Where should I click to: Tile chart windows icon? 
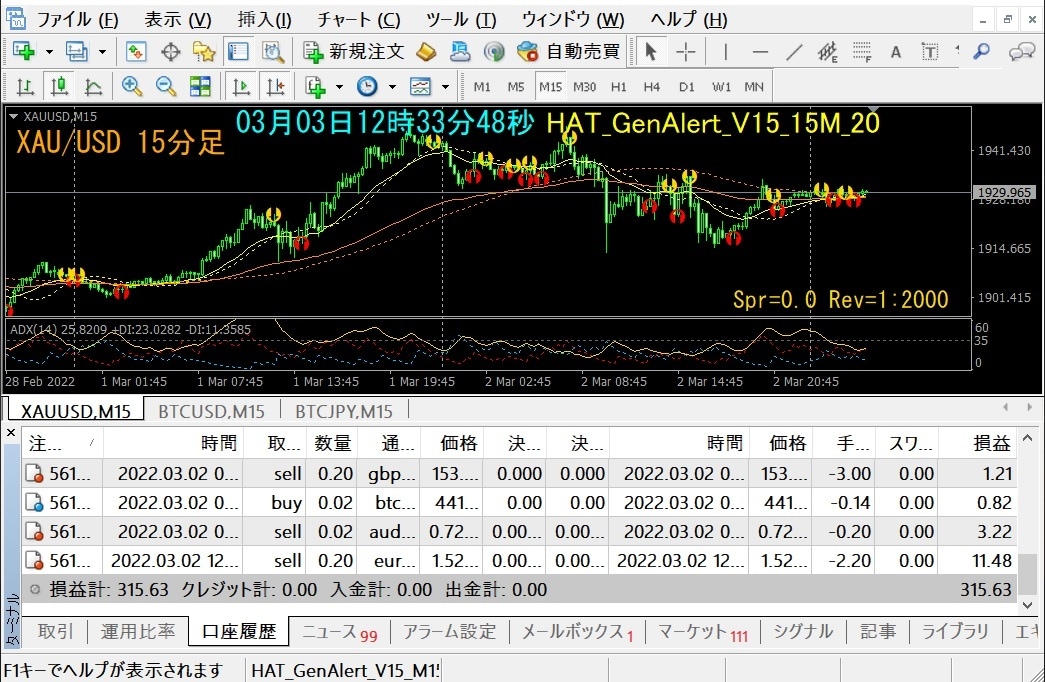coord(200,86)
